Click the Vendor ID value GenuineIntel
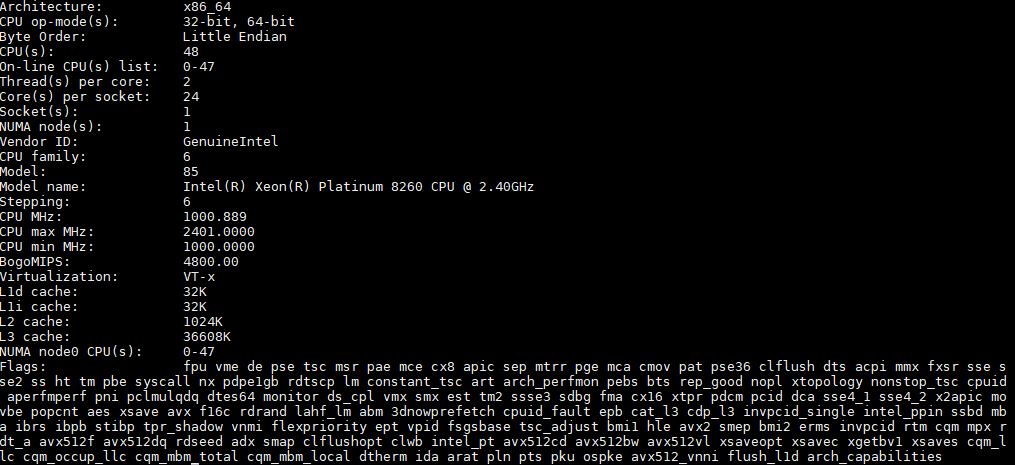The width and height of the screenshot is (1015, 465). (x=230, y=141)
